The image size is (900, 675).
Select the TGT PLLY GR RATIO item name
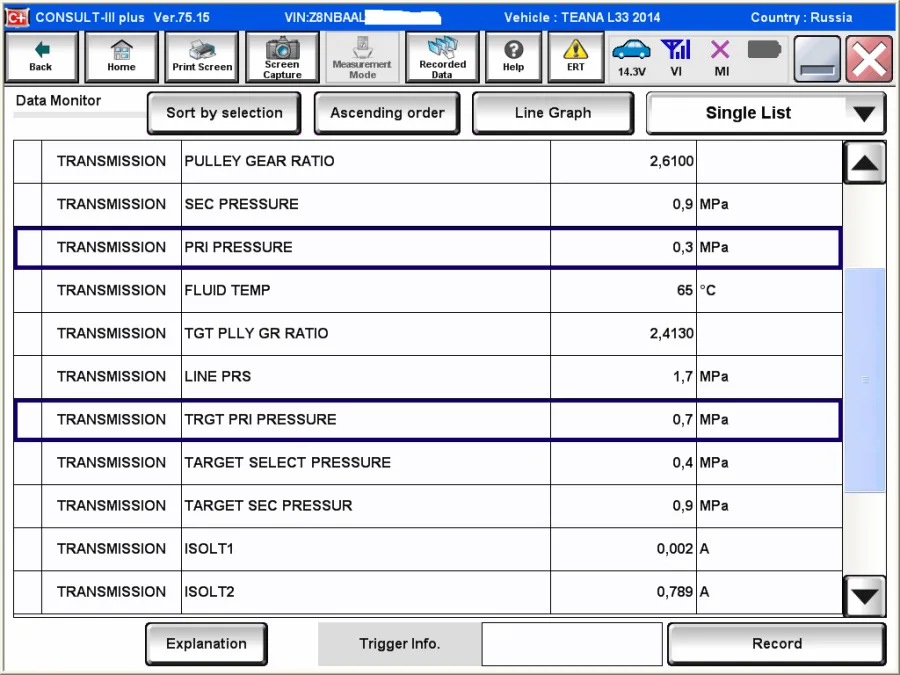tap(257, 333)
